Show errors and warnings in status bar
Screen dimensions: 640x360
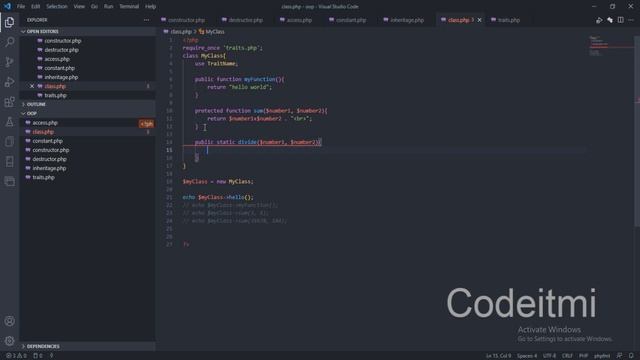(x=16, y=356)
